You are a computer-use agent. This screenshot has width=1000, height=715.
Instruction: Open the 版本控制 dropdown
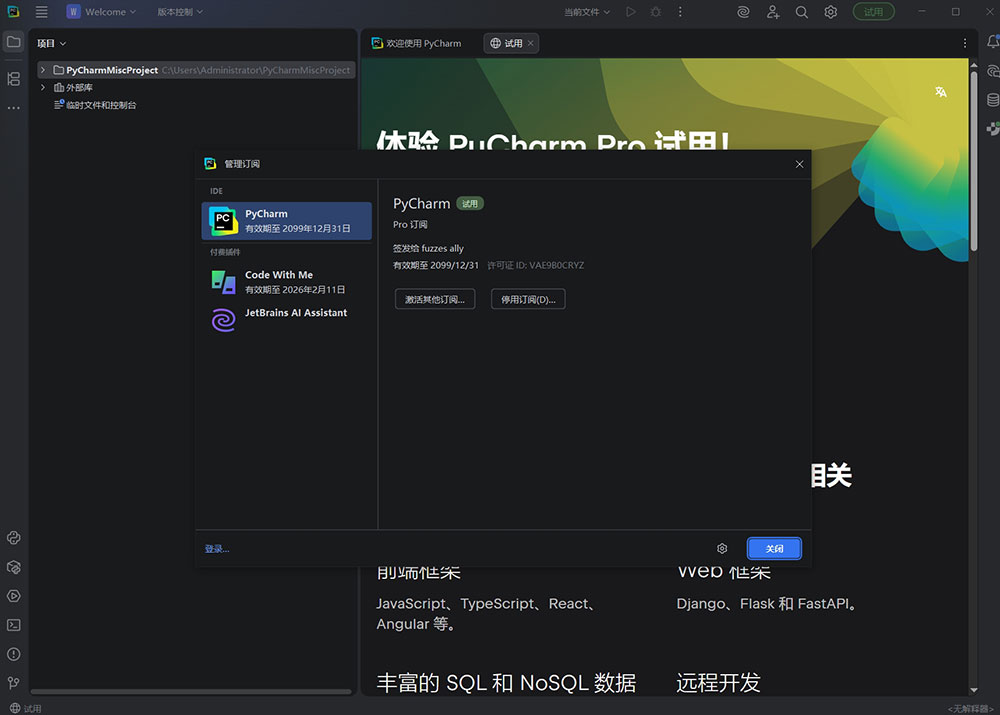tap(180, 12)
